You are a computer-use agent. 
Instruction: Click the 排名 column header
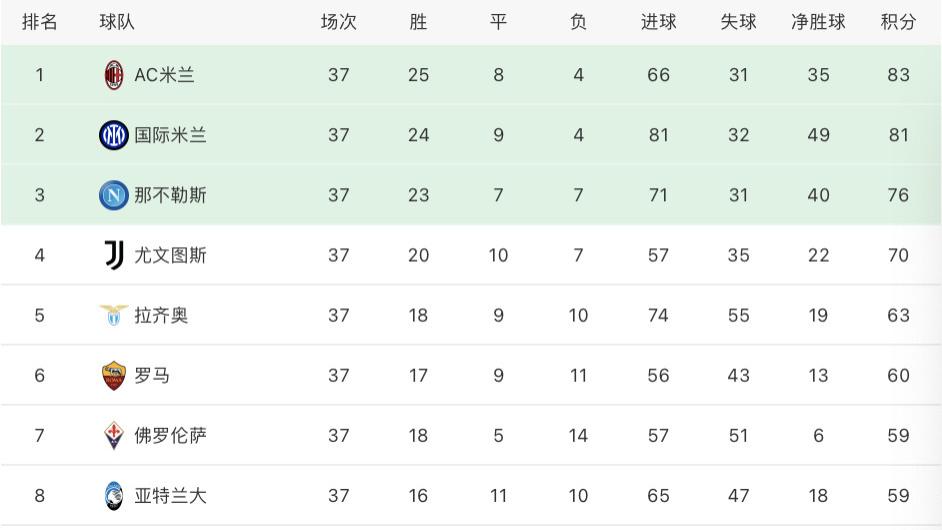(40, 22)
